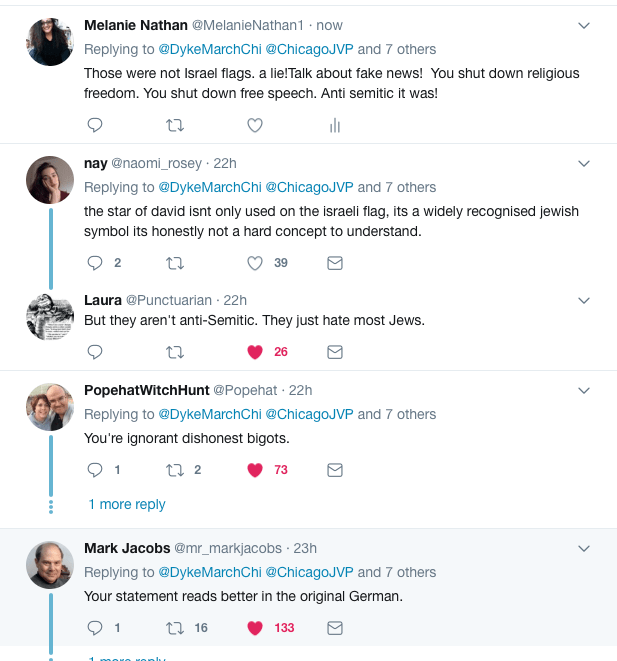Show 1 more reply under PopehatWitchHunt
This screenshot has width=617, height=661.
pyautogui.click(x=127, y=504)
